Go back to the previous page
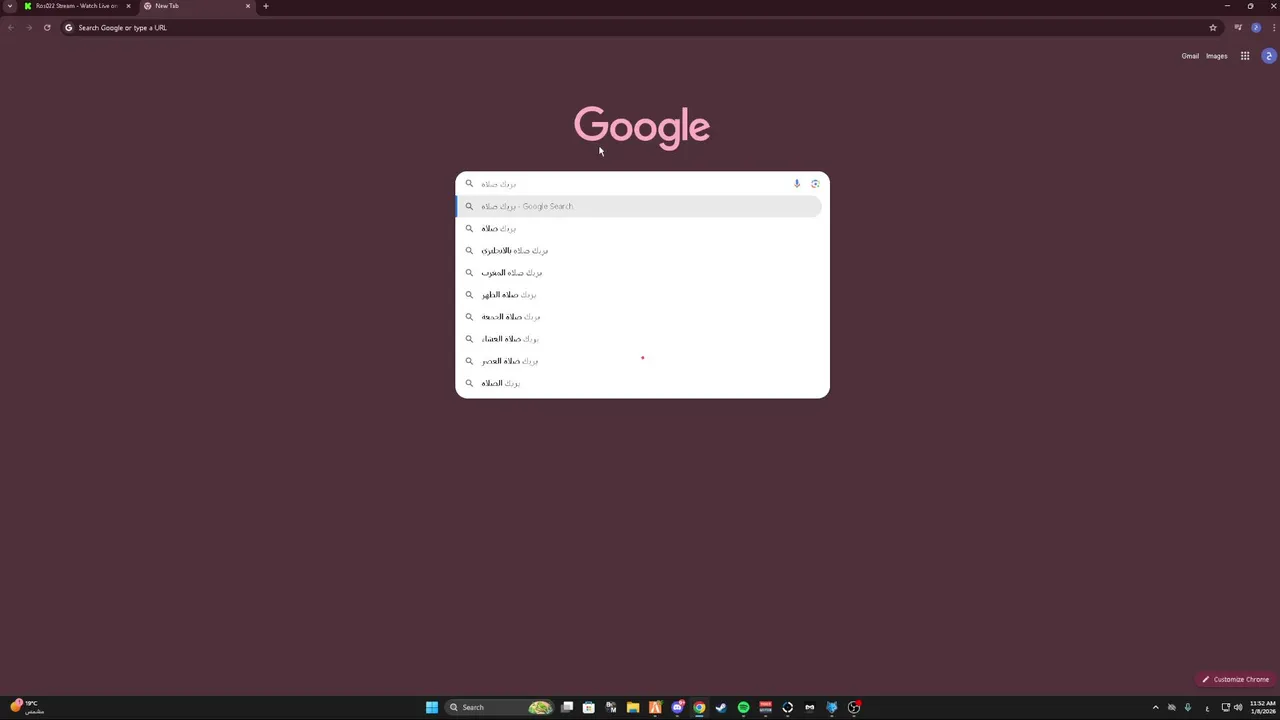1280x720 pixels. point(11,28)
